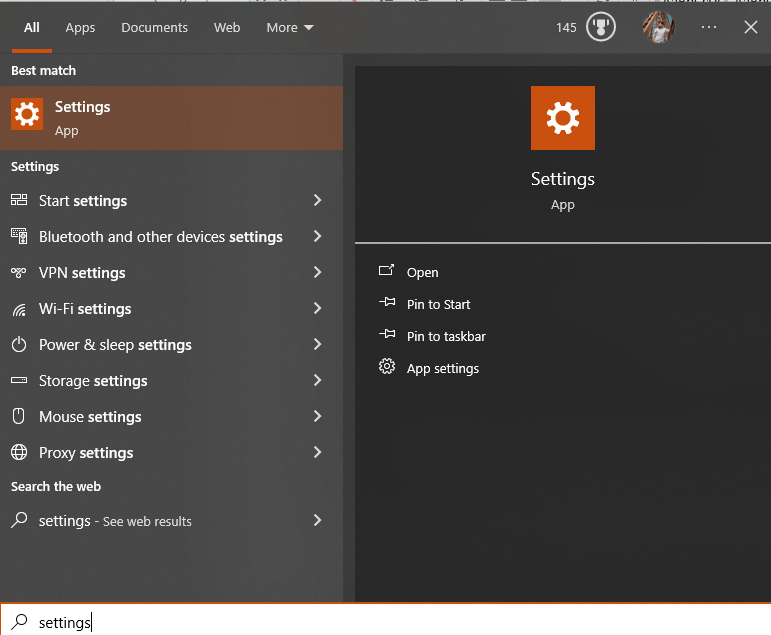Switch to the Web tab
Screen dimensions: 771x635
click(227, 28)
